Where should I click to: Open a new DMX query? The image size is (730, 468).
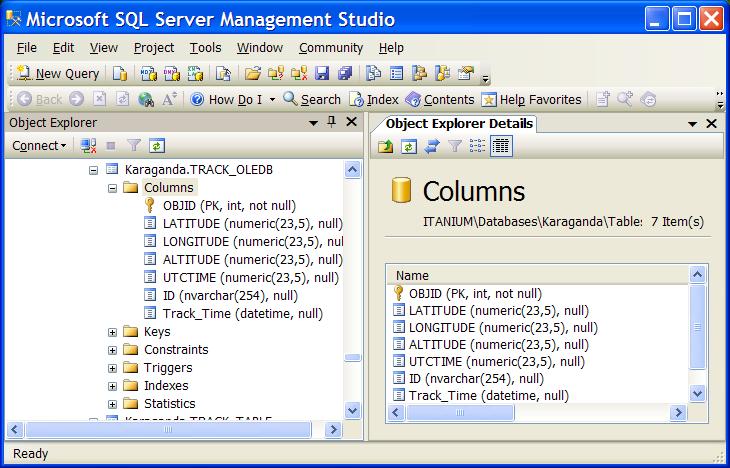[172, 74]
